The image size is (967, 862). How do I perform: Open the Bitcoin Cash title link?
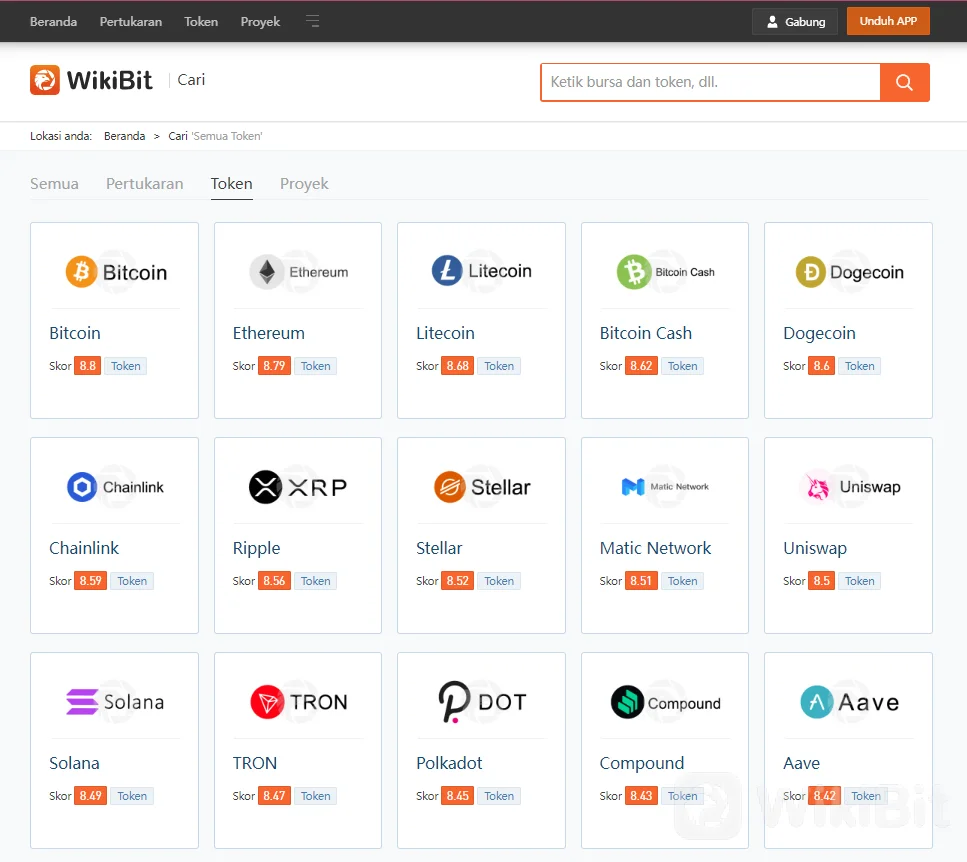point(646,333)
